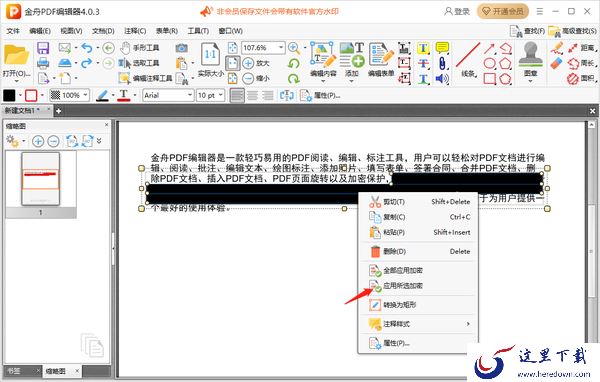The width and height of the screenshot is (600, 382).
Task: Toggle center text alignment
Action: [x=252, y=95]
